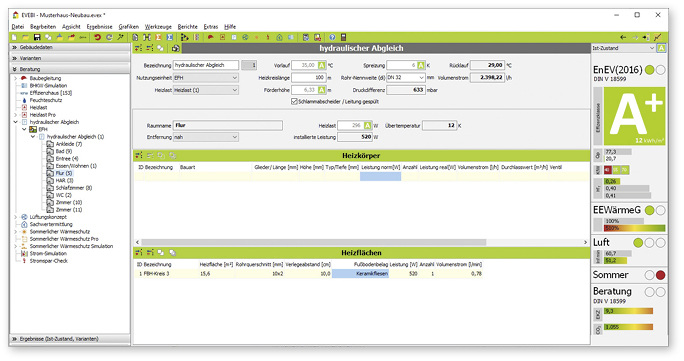The height and width of the screenshot is (361, 684).
Task: Click the green circle next to Luft
Action: 638,243
